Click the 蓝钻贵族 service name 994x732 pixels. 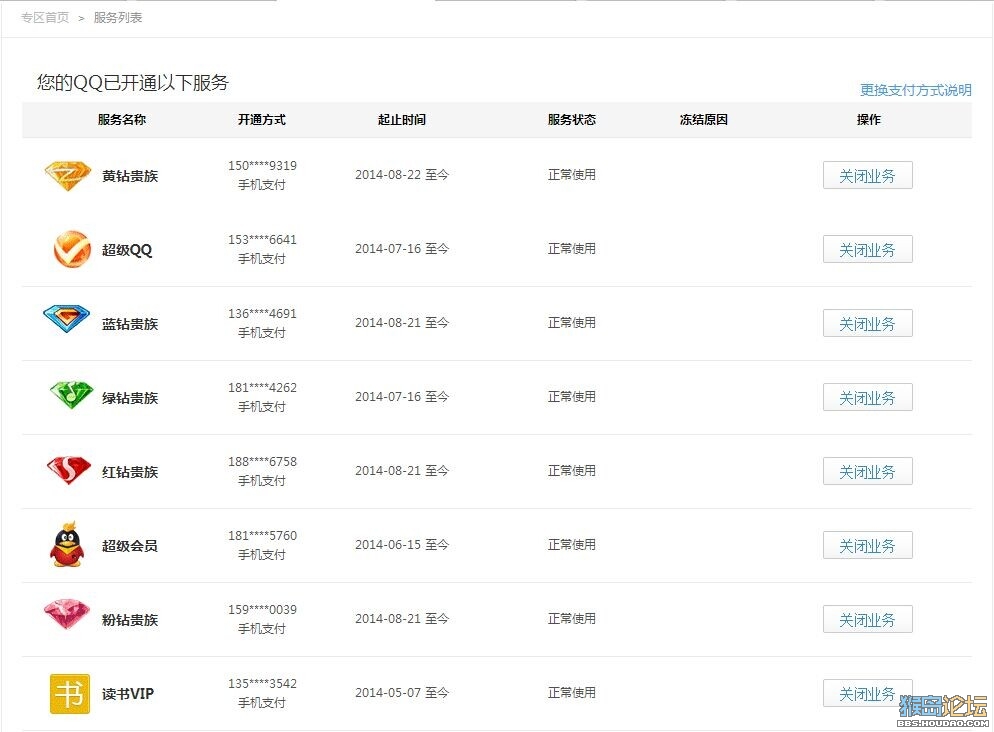click(x=130, y=324)
